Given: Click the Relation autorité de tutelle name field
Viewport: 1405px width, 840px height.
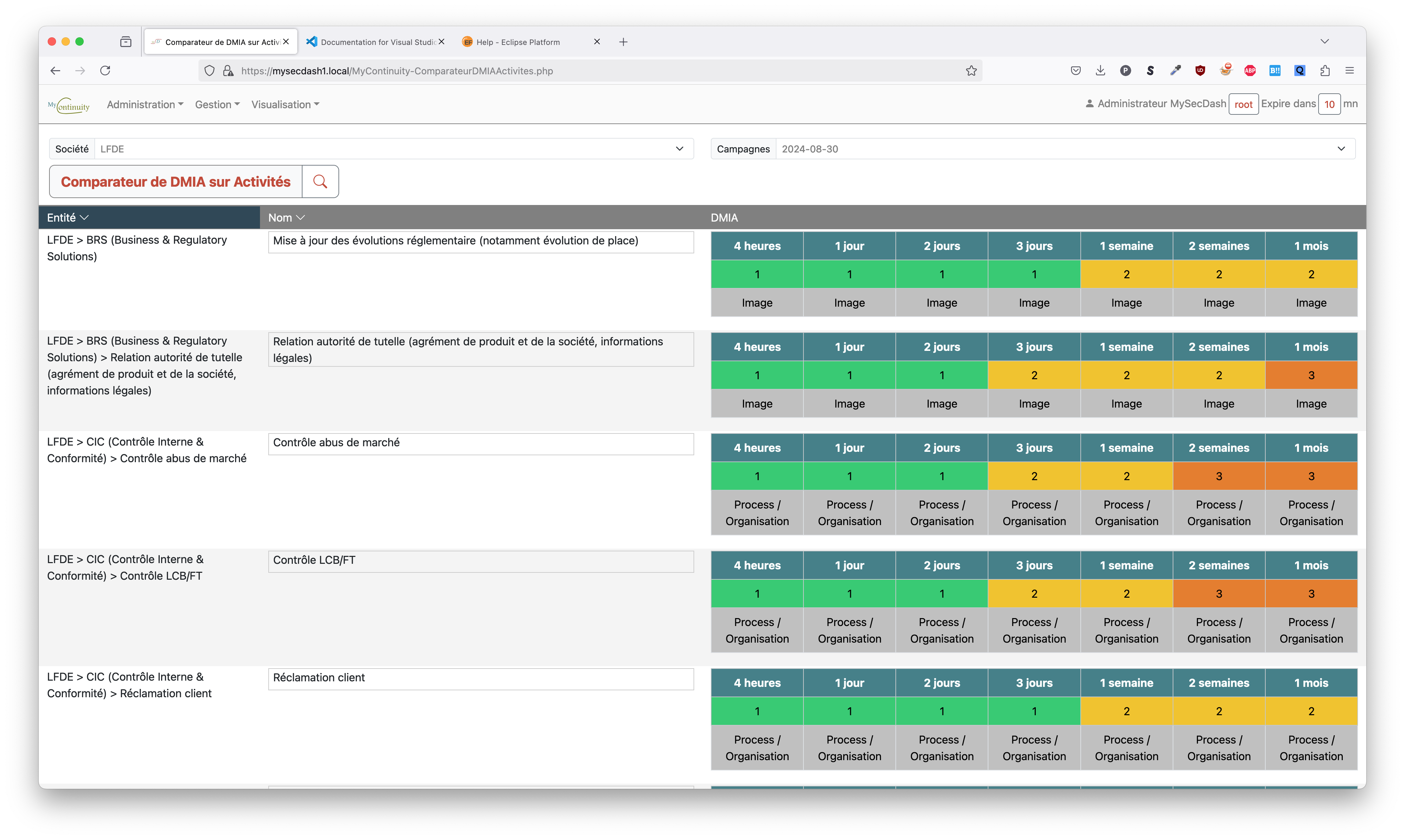Looking at the screenshot, I should click(x=481, y=350).
